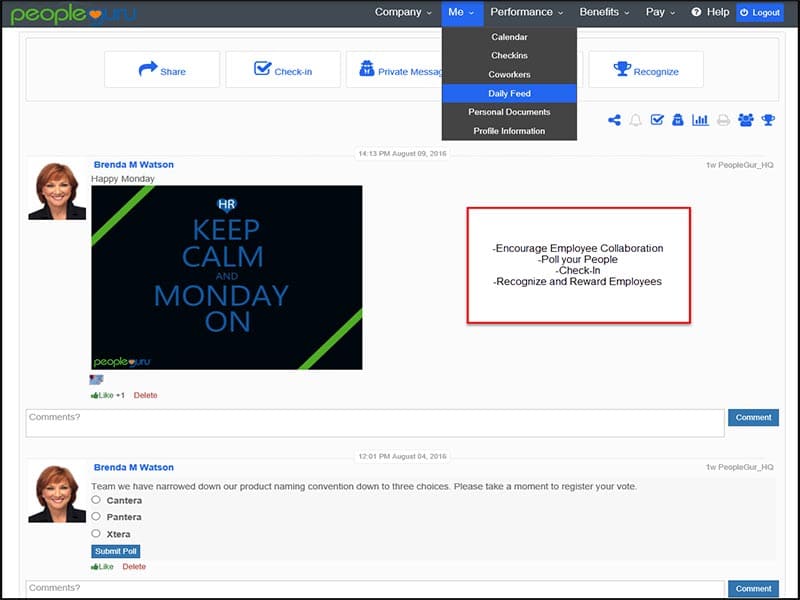This screenshot has height=600, width=800.
Task: Click the bell notifications icon
Action: pos(636,120)
